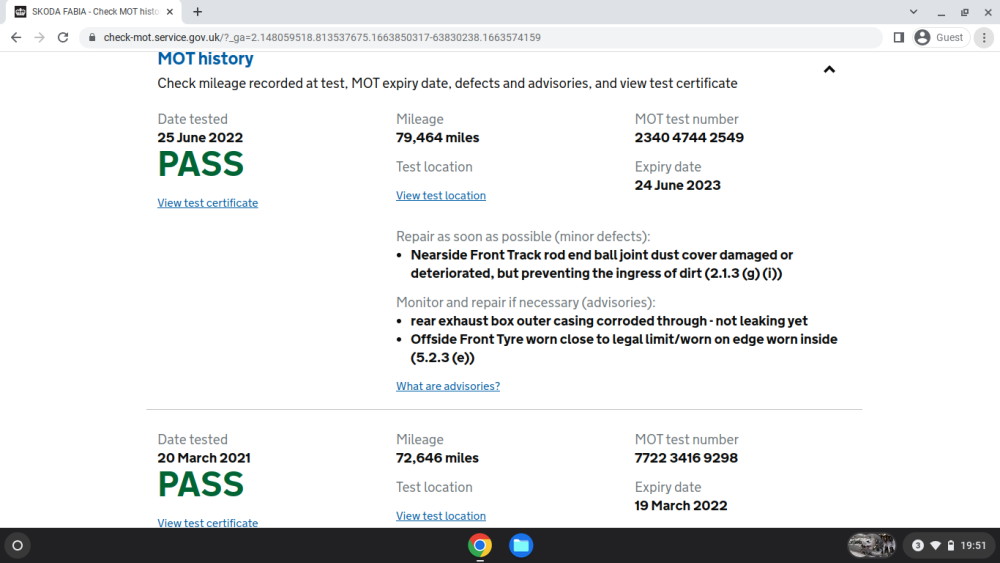
Task: Open the Guest profile menu
Action: tap(941, 38)
